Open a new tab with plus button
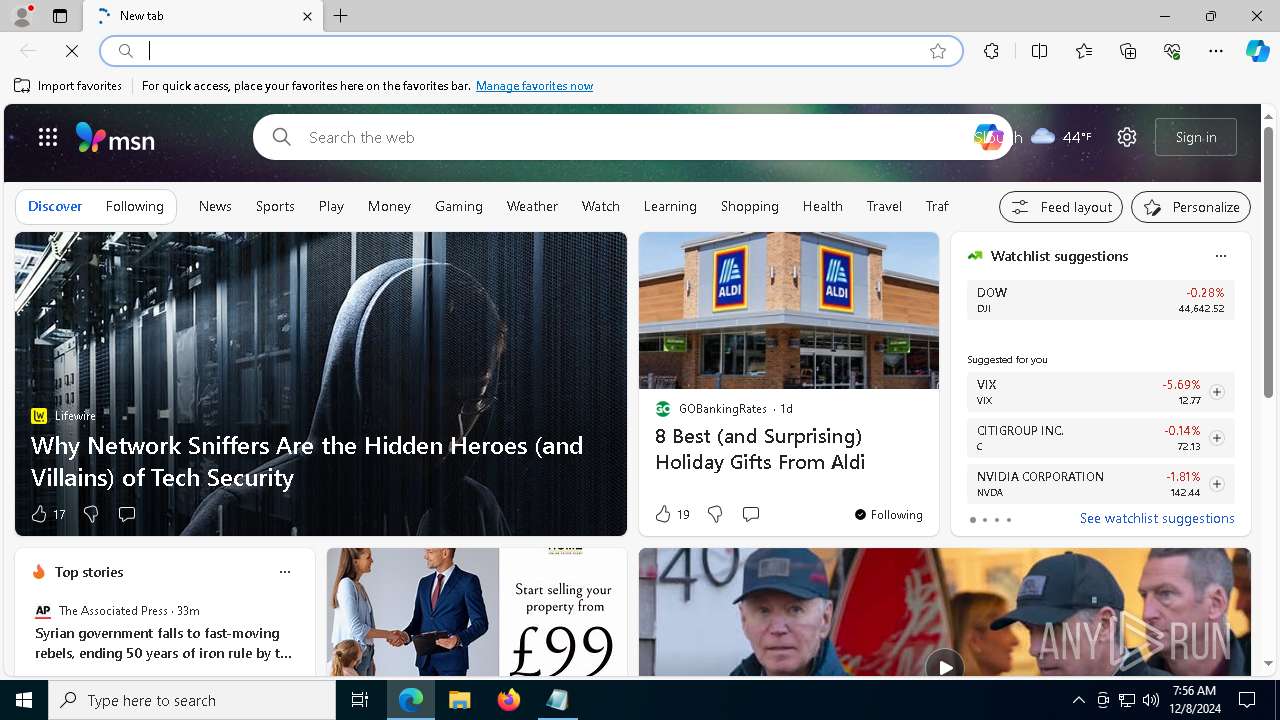 (341, 16)
